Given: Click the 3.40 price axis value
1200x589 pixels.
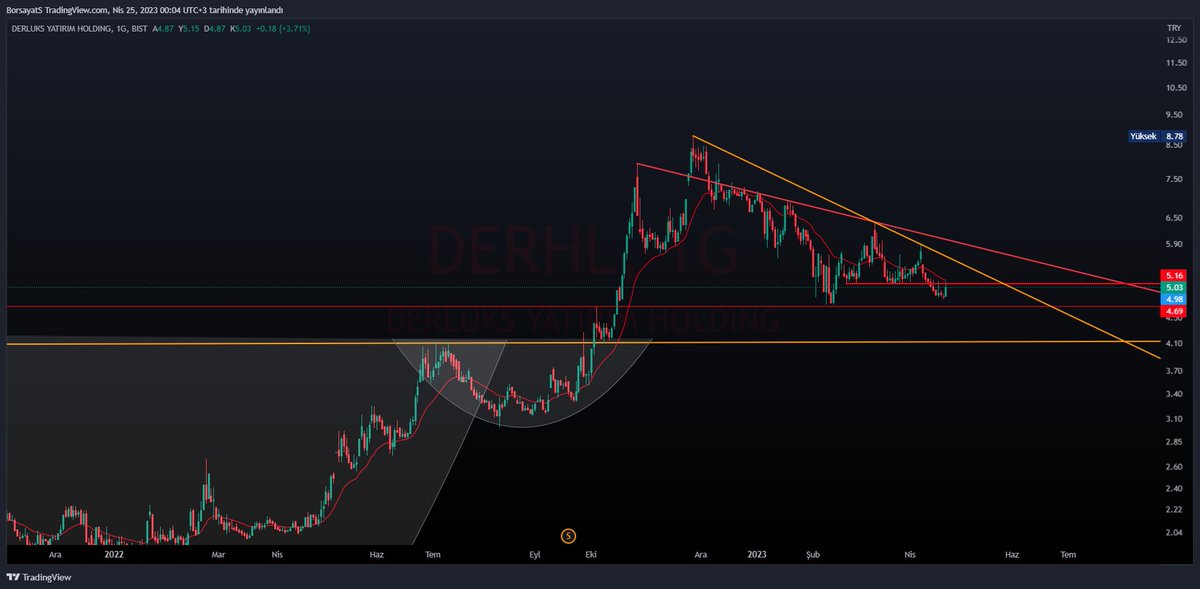Looking at the screenshot, I should [x=1176, y=393].
